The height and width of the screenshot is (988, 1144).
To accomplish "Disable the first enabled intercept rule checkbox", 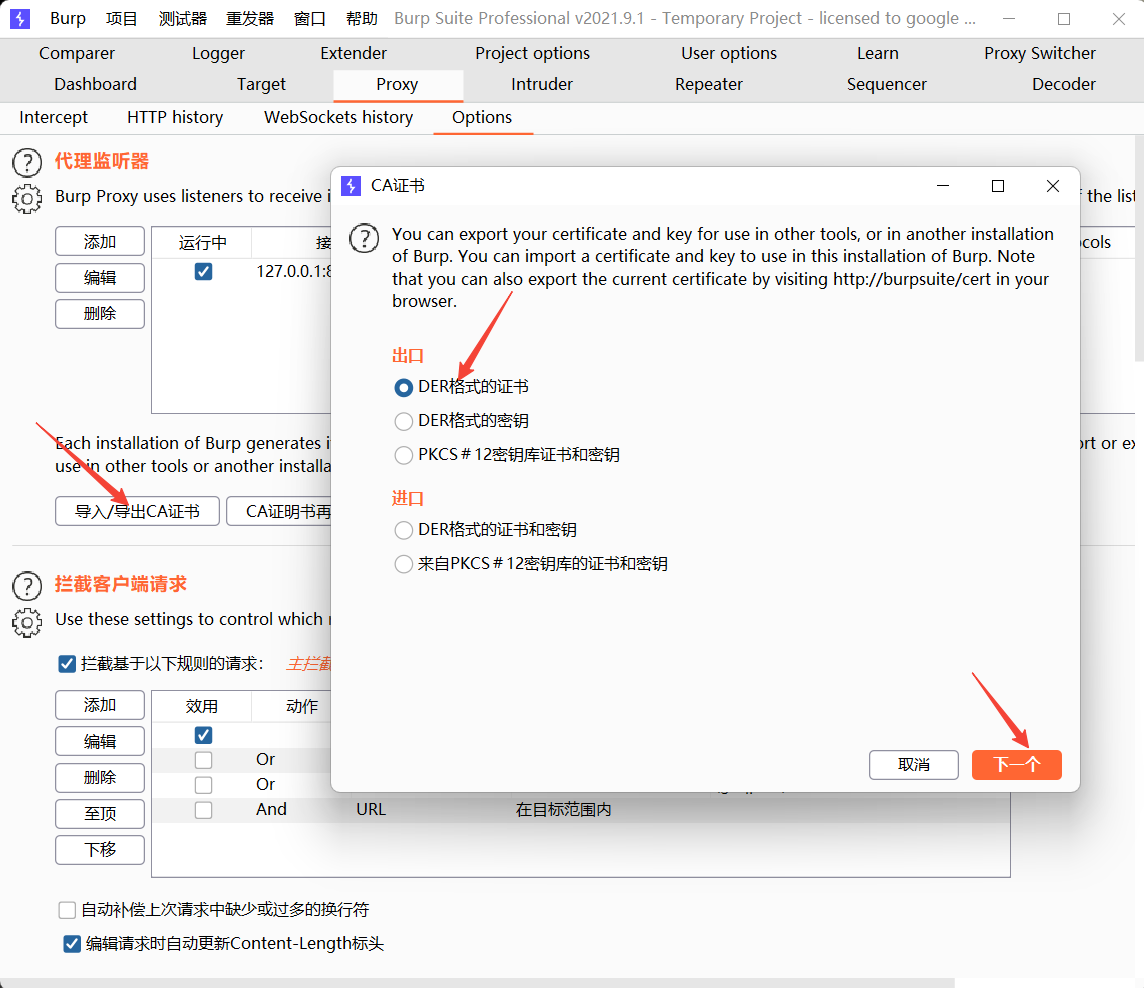I will coord(204,735).
